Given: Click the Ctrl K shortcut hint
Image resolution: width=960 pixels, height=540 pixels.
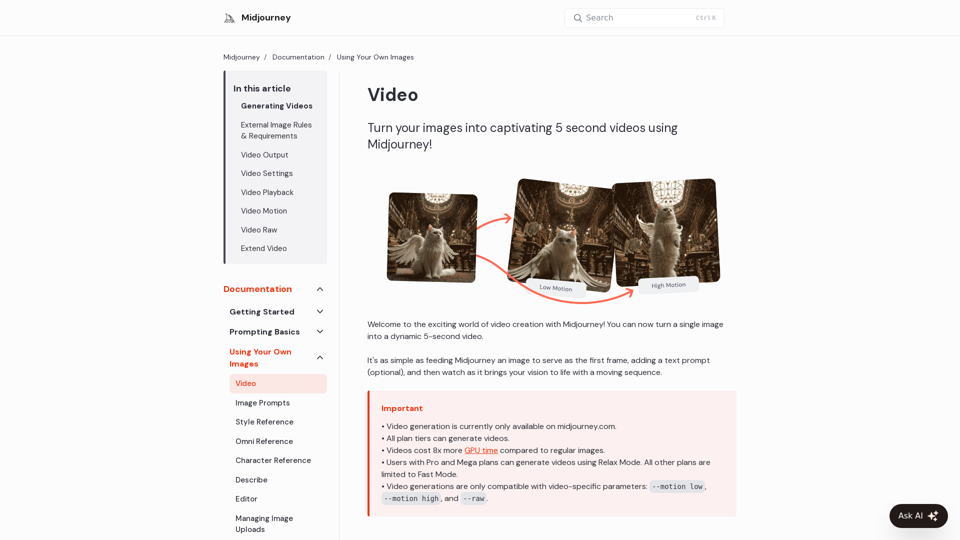Looking at the screenshot, I should pyautogui.click(x=705, y=18).
